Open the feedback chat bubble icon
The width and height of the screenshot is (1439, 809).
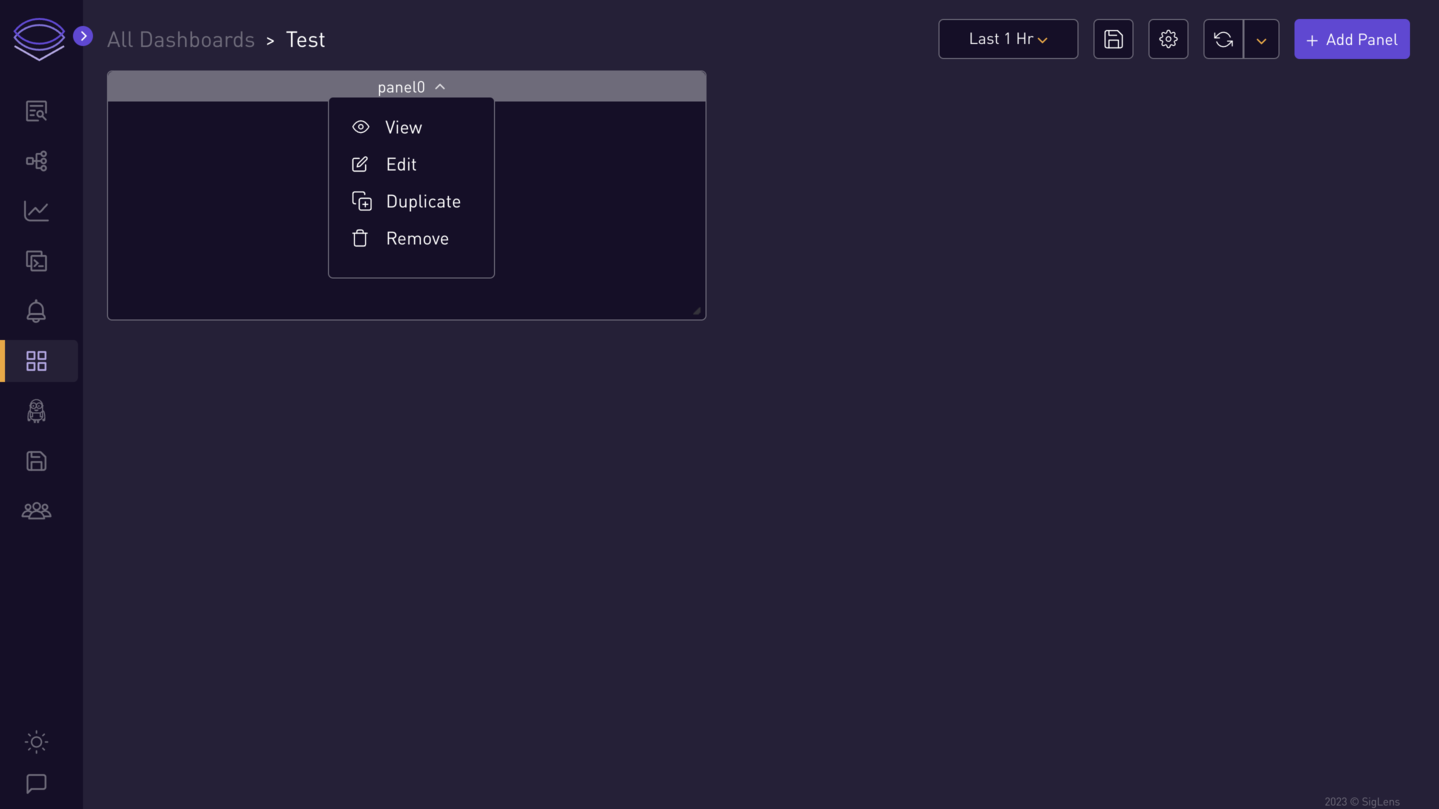tap(36, 784)
